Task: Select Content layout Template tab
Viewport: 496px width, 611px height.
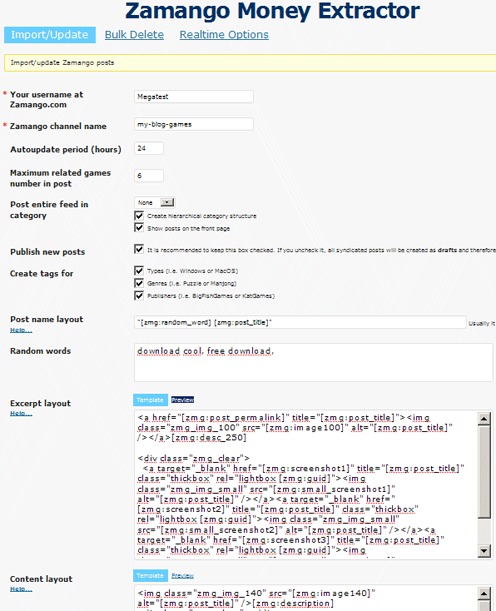Action: [x=150, y=576]
